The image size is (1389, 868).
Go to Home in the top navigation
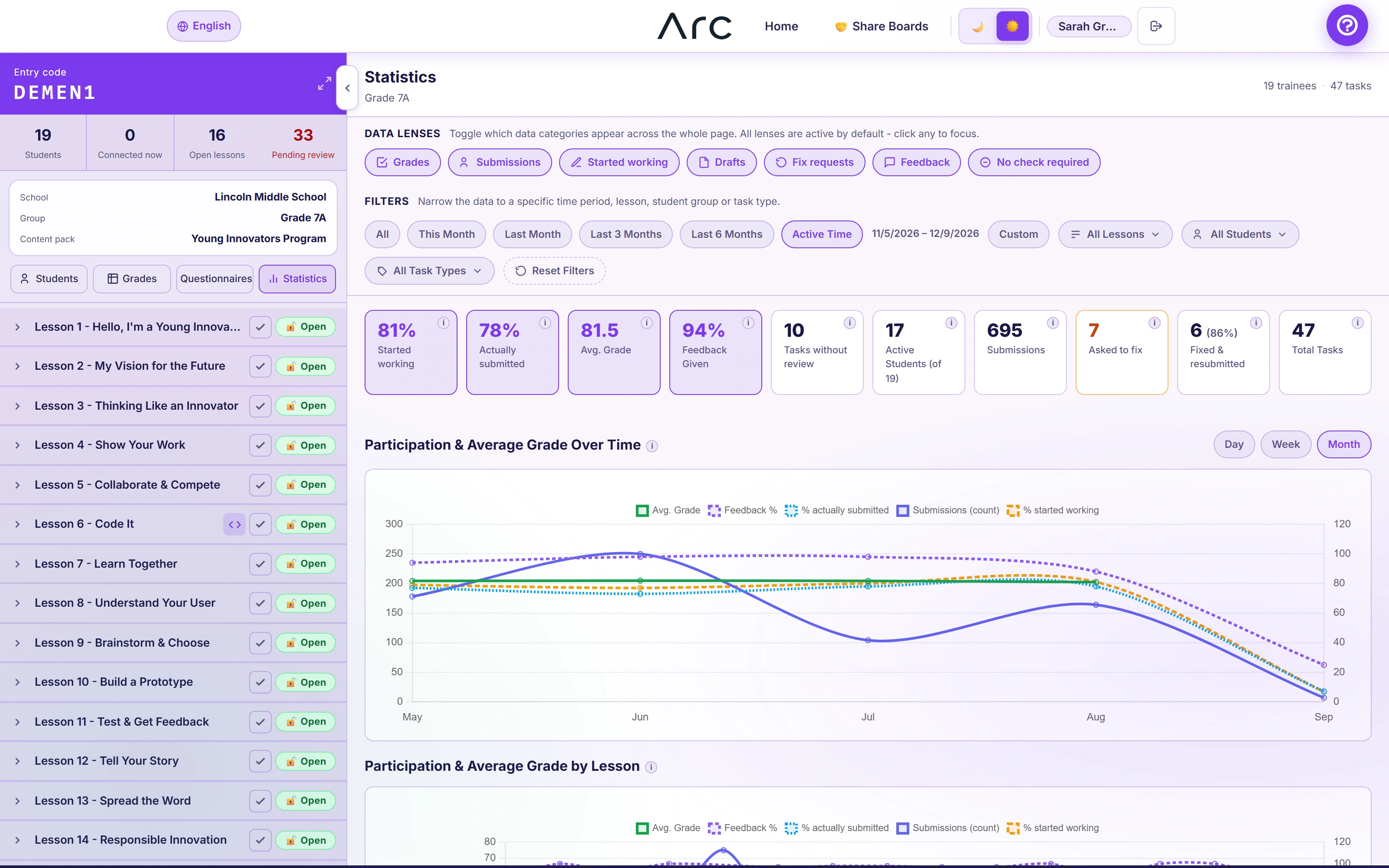pyautogui.click(x=781, y=26)
